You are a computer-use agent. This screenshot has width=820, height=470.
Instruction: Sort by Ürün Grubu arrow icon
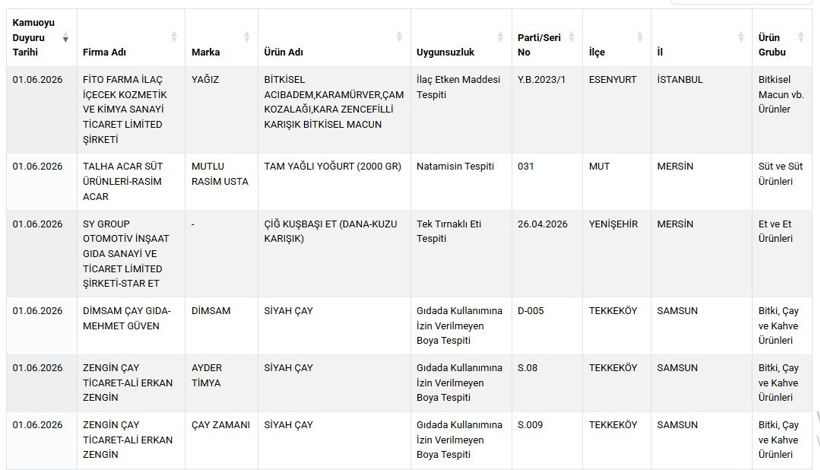801,37
